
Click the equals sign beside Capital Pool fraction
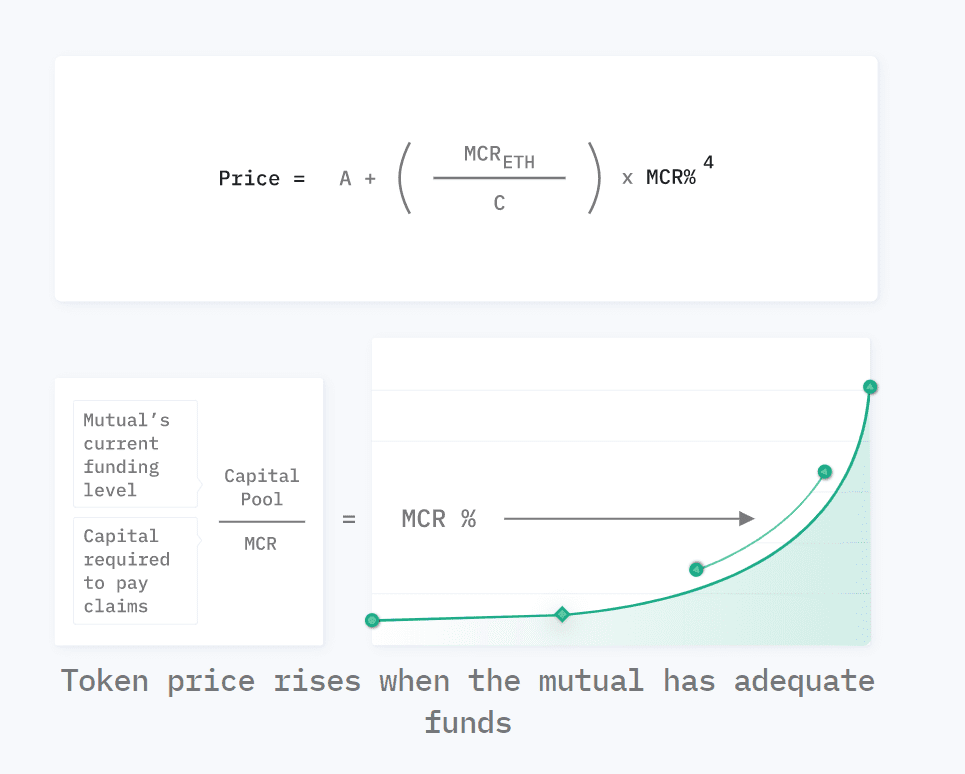(349, 519)
